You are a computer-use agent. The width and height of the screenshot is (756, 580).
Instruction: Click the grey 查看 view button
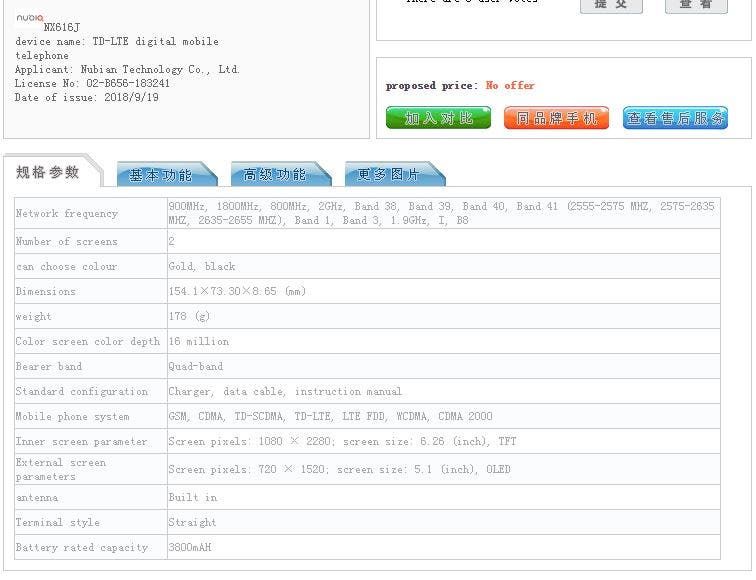tap(696, 5)
